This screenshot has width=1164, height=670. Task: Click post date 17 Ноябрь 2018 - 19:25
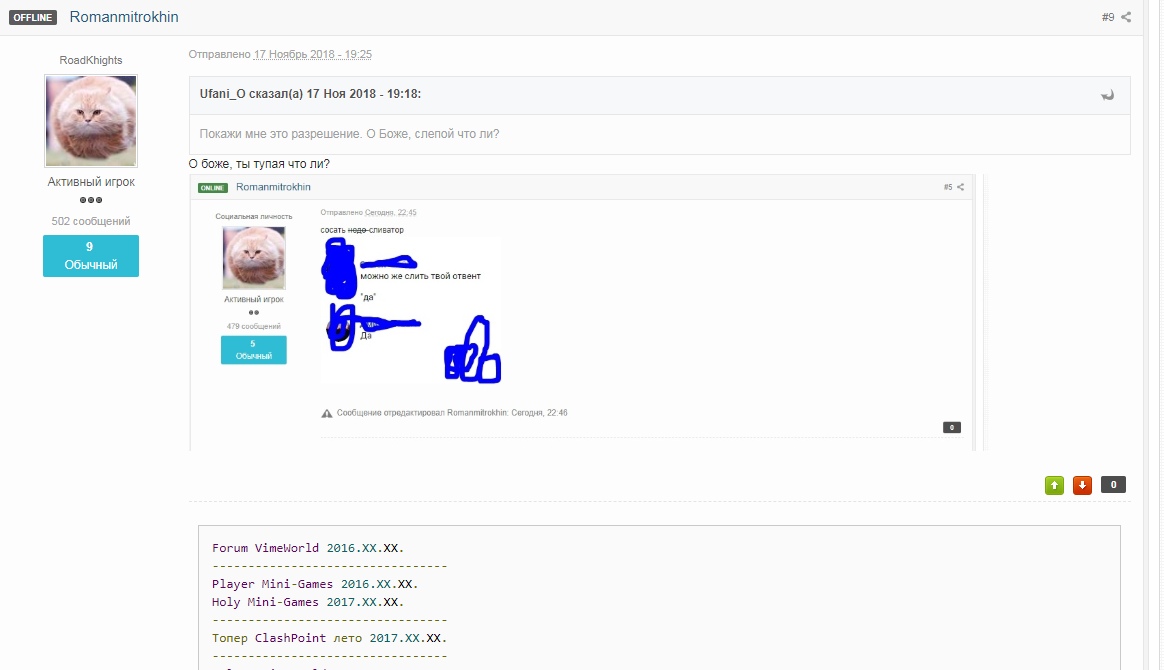(x=313, y=54)
